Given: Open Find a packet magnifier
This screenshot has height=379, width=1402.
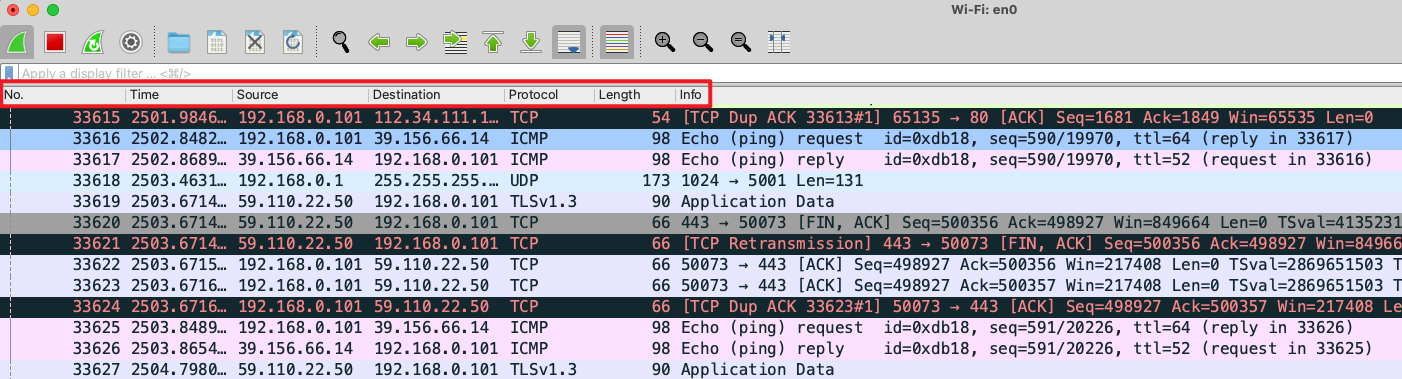Looking at the screenshot, I should pos(342,42).
